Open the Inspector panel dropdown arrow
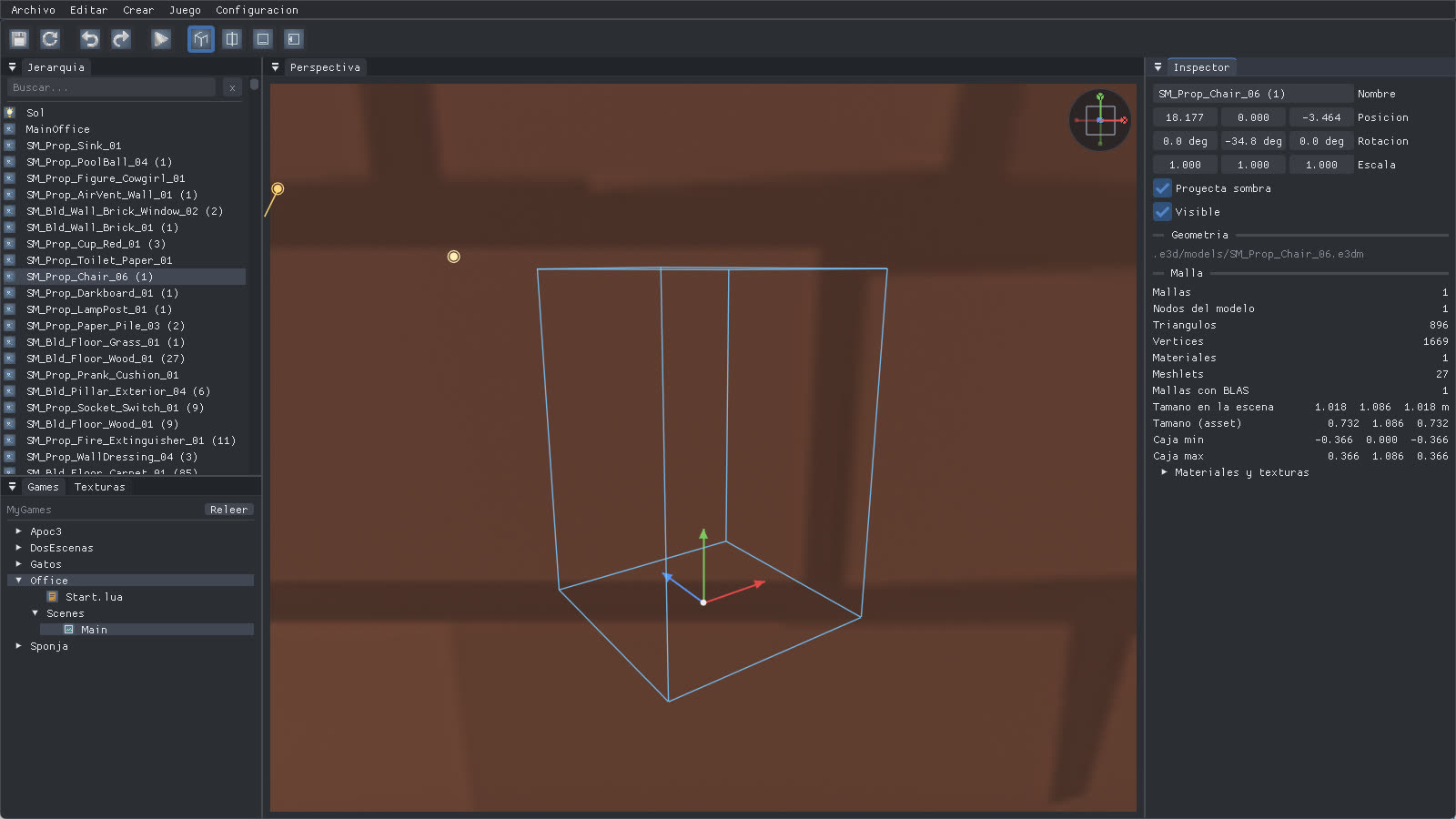The width and height of the screenshot is (1456, 819). pyautogui.click(x=1158, y=67)
